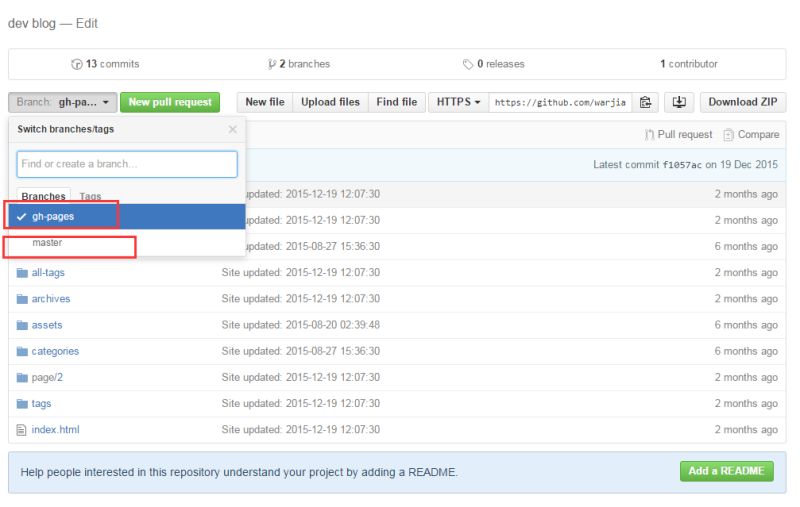The width and height of the screenshot is (800, 507).
Task: Click the folder icon beside assets
Action: click(22, 325)
